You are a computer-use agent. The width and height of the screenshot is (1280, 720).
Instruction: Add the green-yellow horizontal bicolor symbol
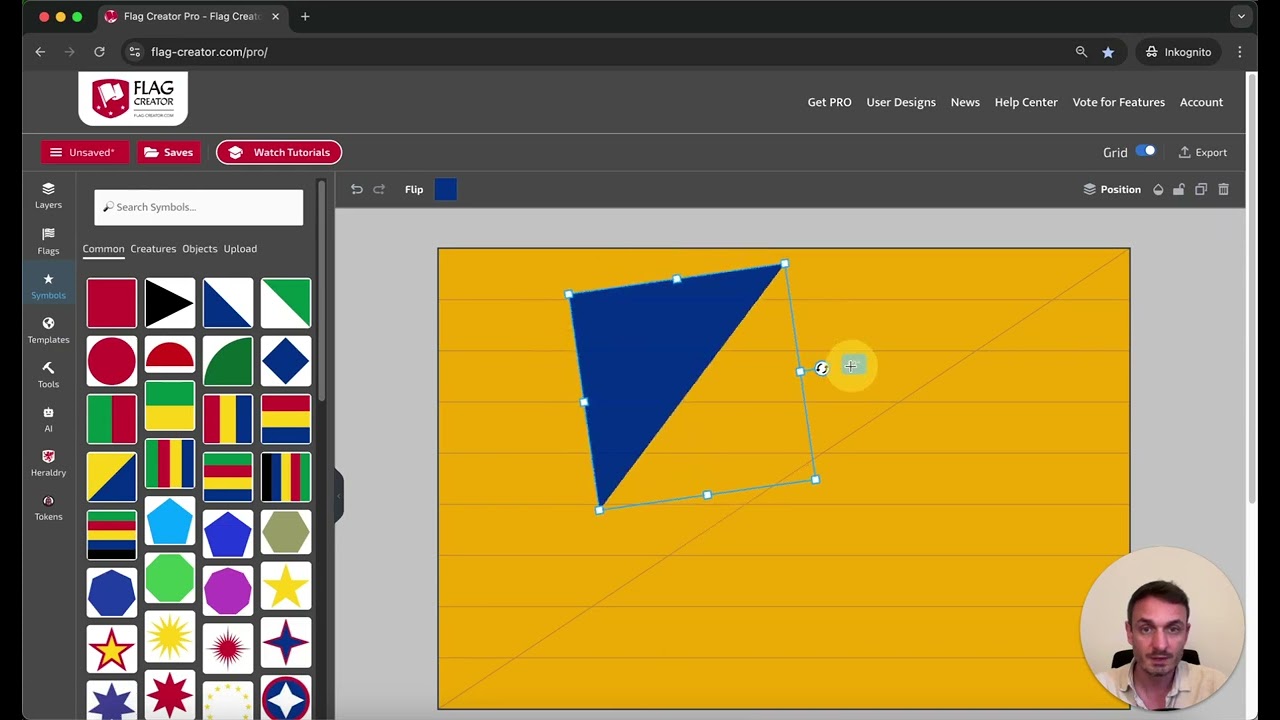[169, 405]
